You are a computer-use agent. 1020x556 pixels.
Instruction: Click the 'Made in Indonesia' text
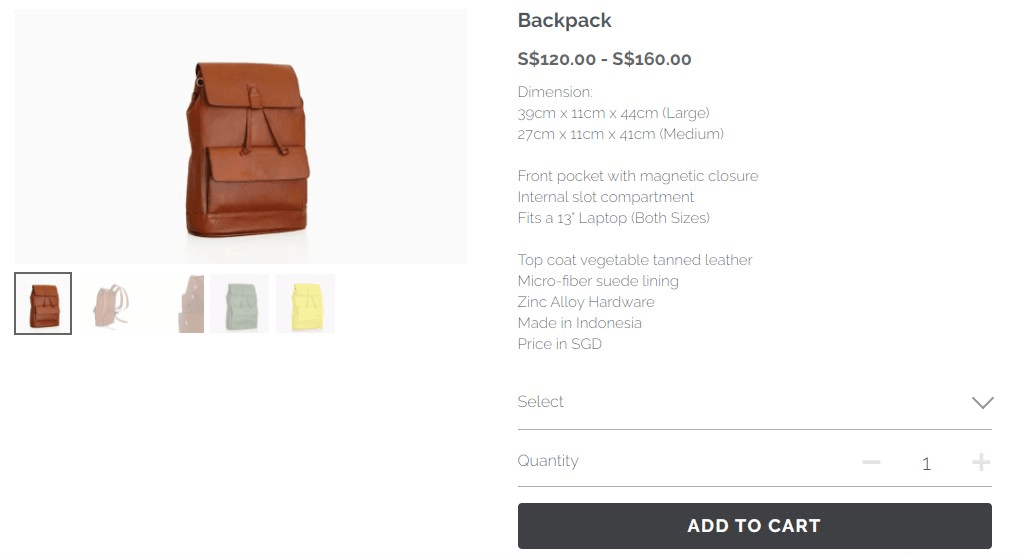[x=580, y=323]
